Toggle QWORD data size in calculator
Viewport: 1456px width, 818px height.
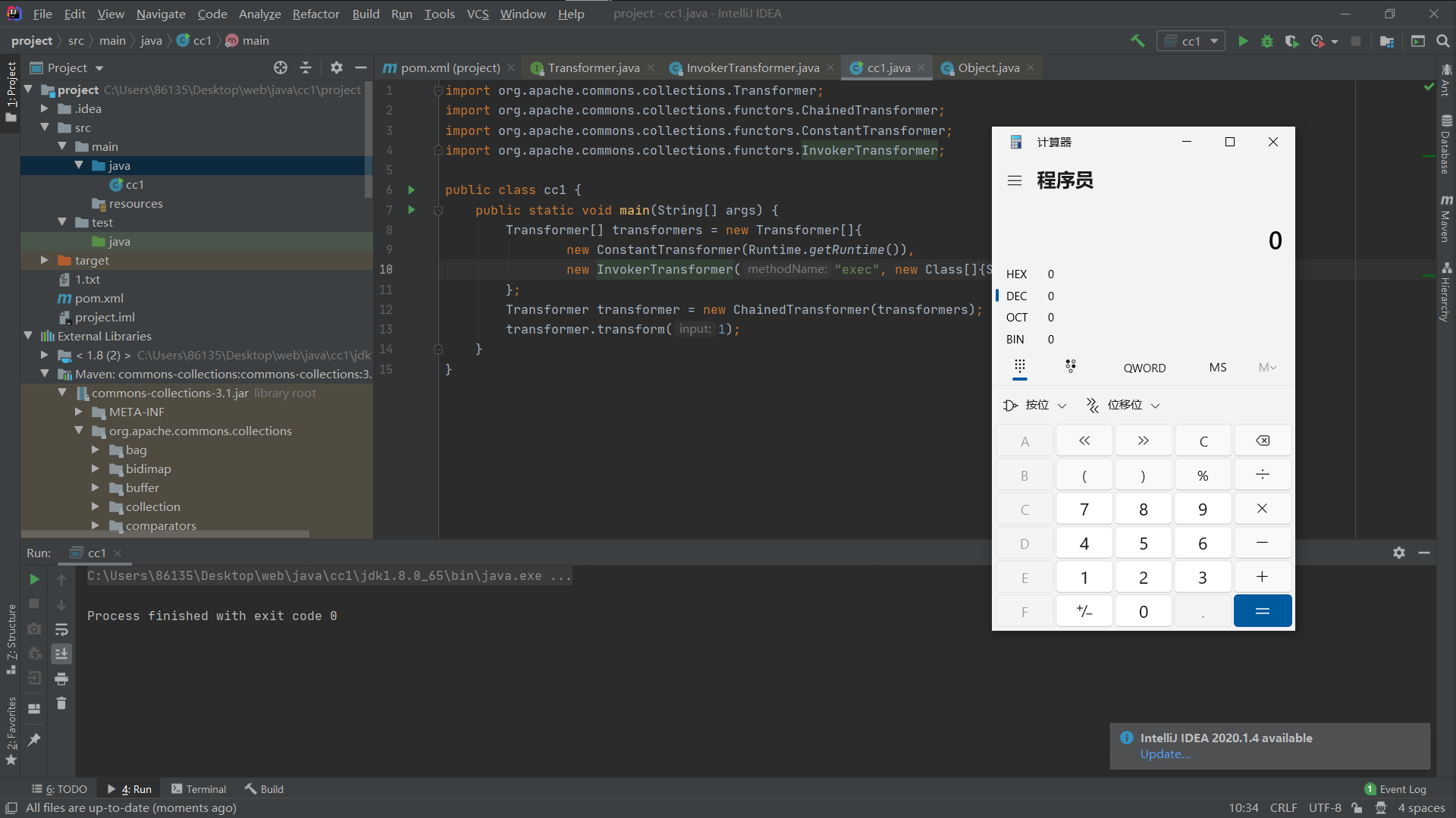[x=1144, y=368]
